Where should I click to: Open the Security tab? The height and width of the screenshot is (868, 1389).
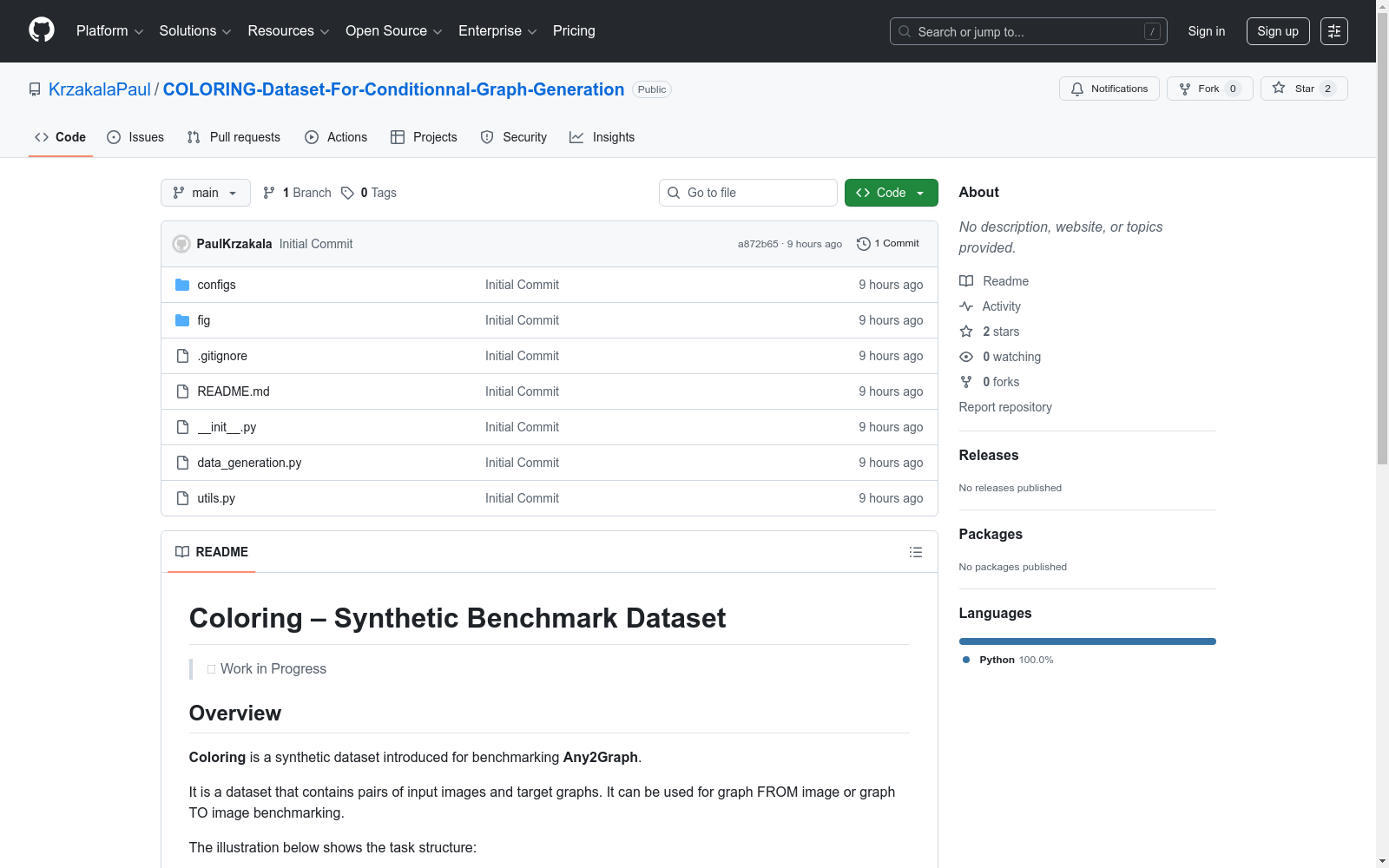(514, 137)
